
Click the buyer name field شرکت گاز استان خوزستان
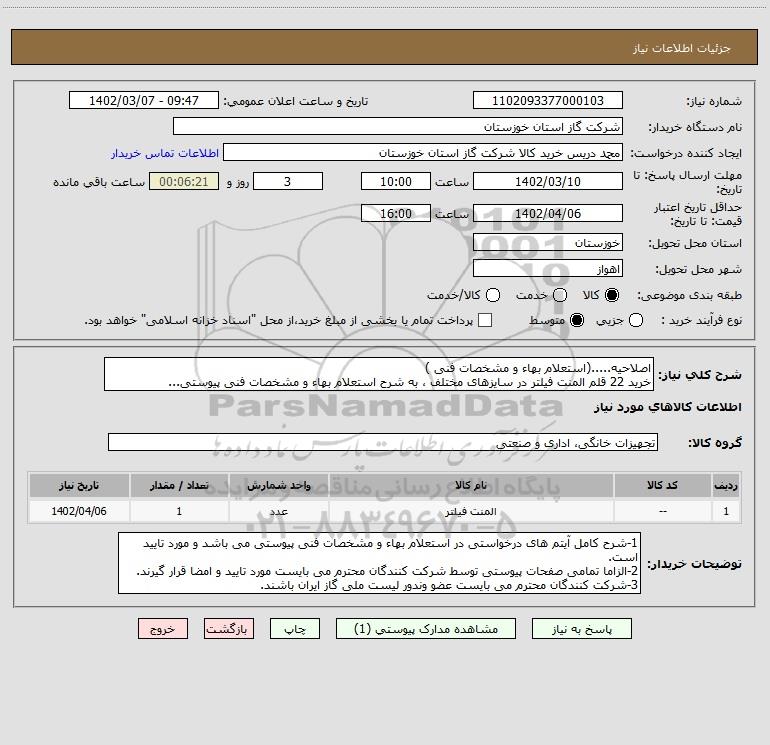398,126
